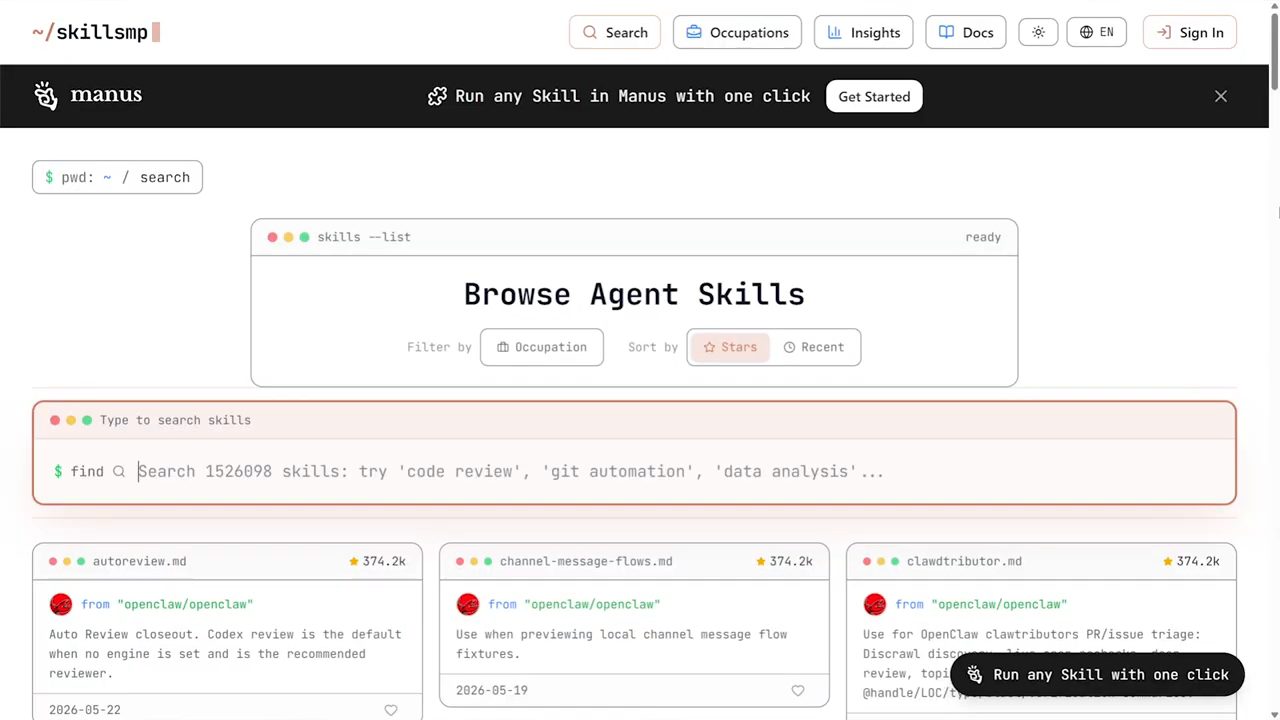Click the puzzle icon in banner text
Image resolution: width=1280 pixels, height=720 pixels.
(x=437, y=96)
